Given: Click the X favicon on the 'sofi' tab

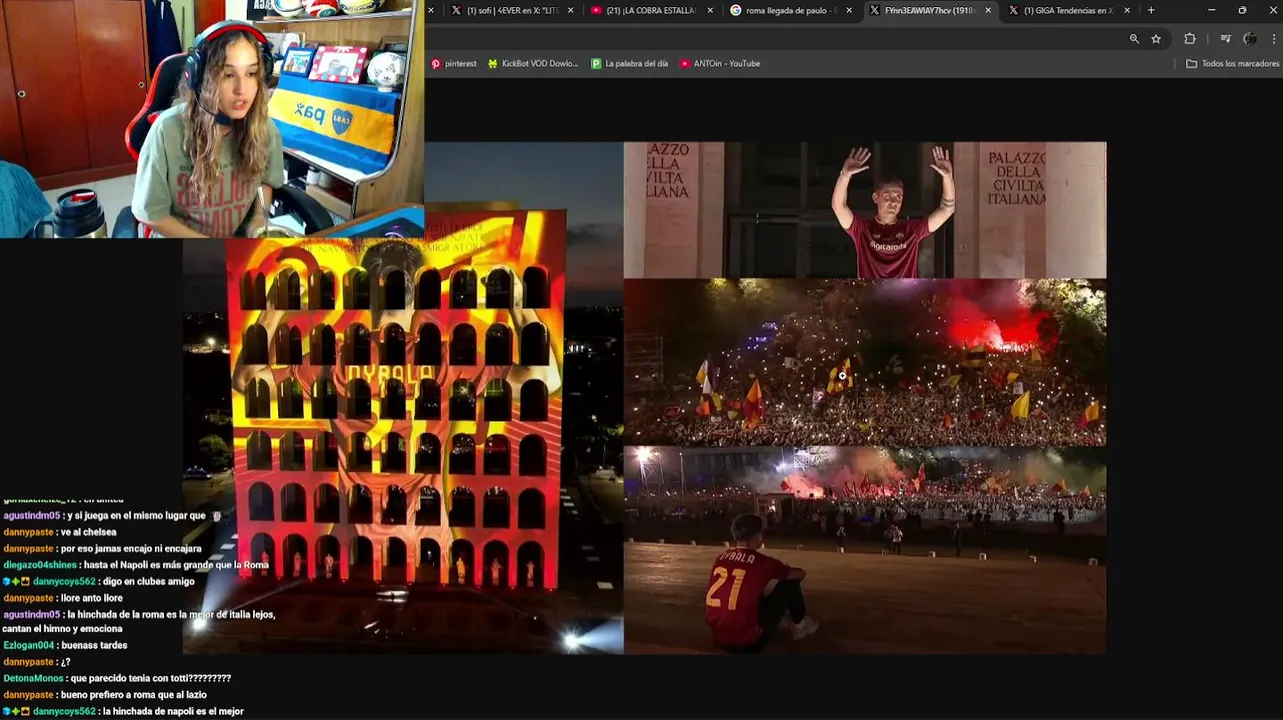Looking at the screenshot, I should pyautogui.click(x=456, y=10).
